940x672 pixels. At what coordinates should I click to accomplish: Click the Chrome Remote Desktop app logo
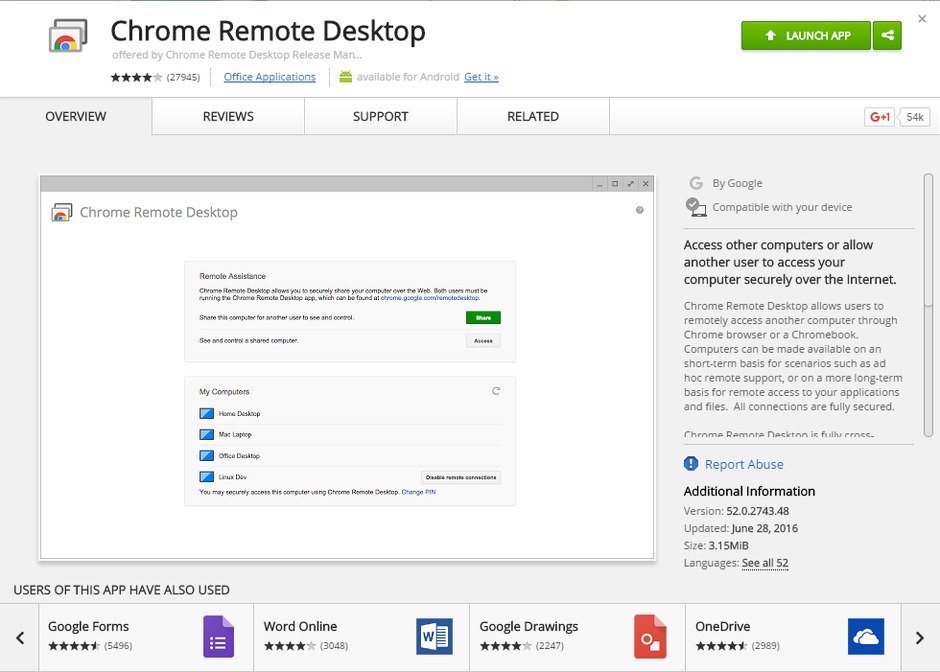67,35
